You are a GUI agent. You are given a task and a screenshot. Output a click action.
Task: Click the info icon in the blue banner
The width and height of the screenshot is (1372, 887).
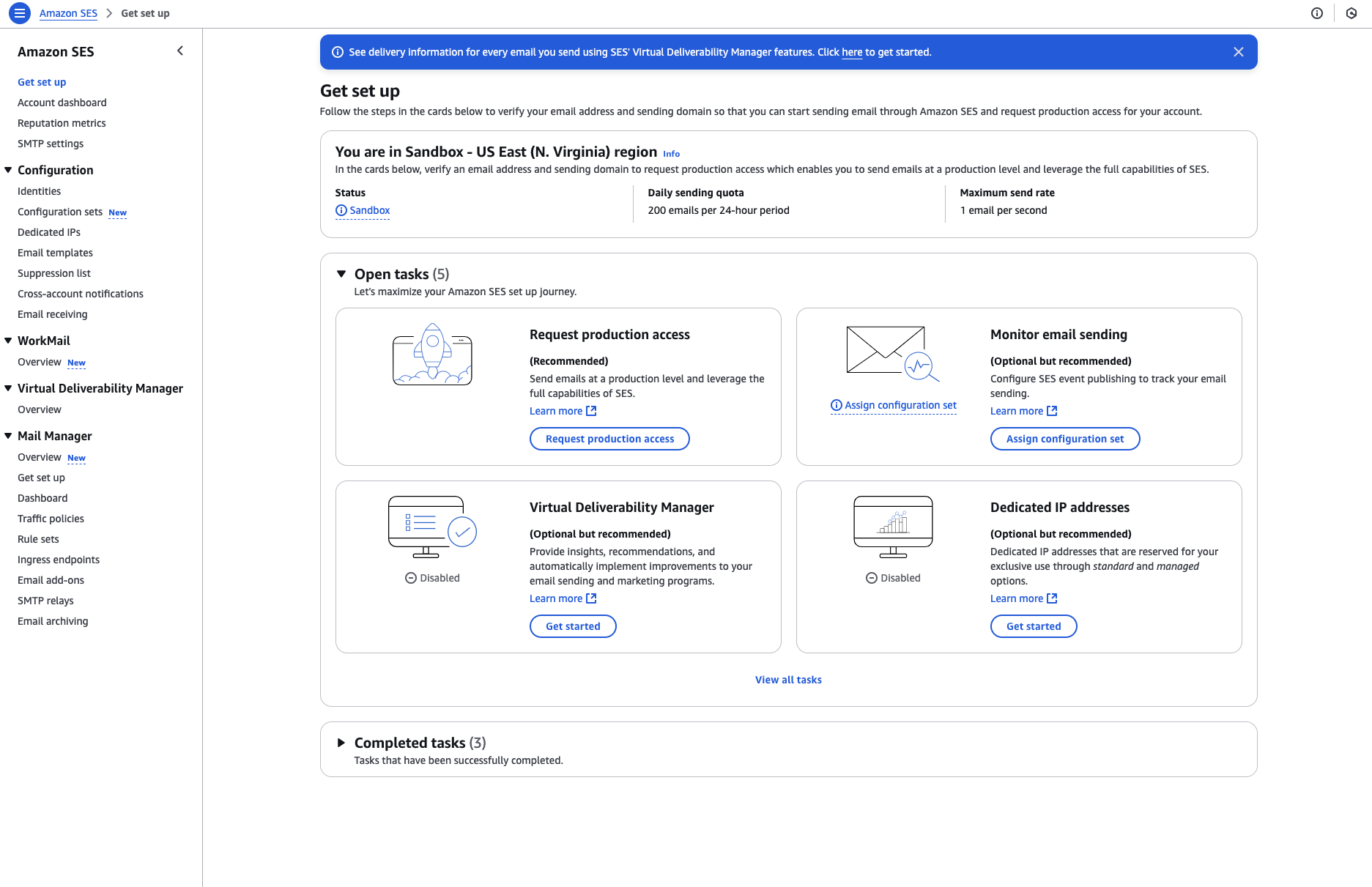[x=338, y=52]
